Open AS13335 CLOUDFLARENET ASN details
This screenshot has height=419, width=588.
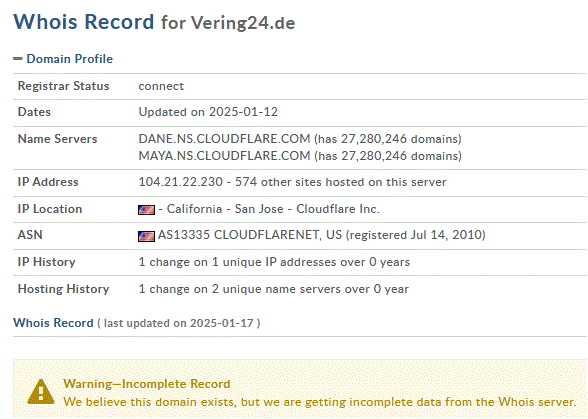coord(250,235)
